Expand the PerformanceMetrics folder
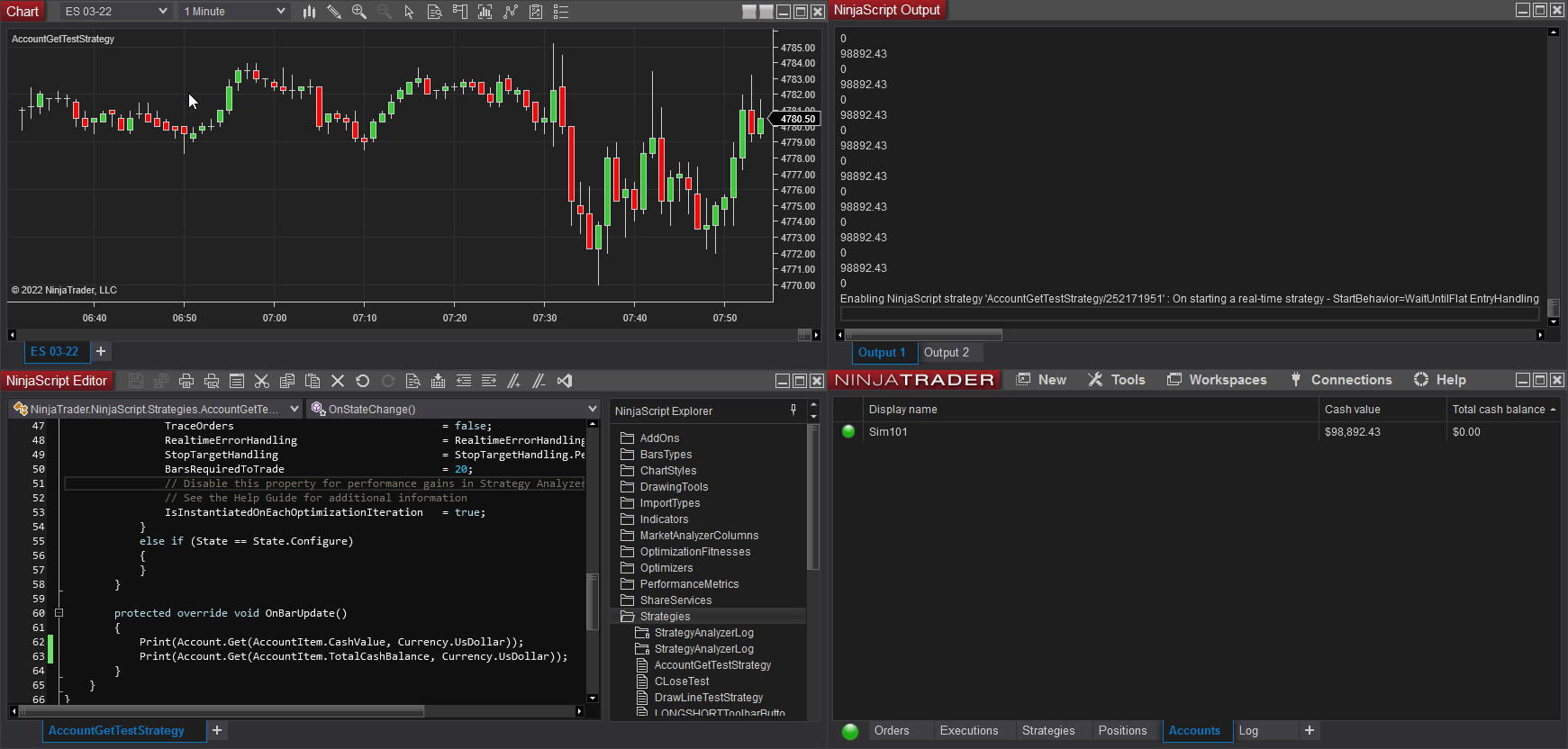1568x749 pixels. click(x=680, y=584)
